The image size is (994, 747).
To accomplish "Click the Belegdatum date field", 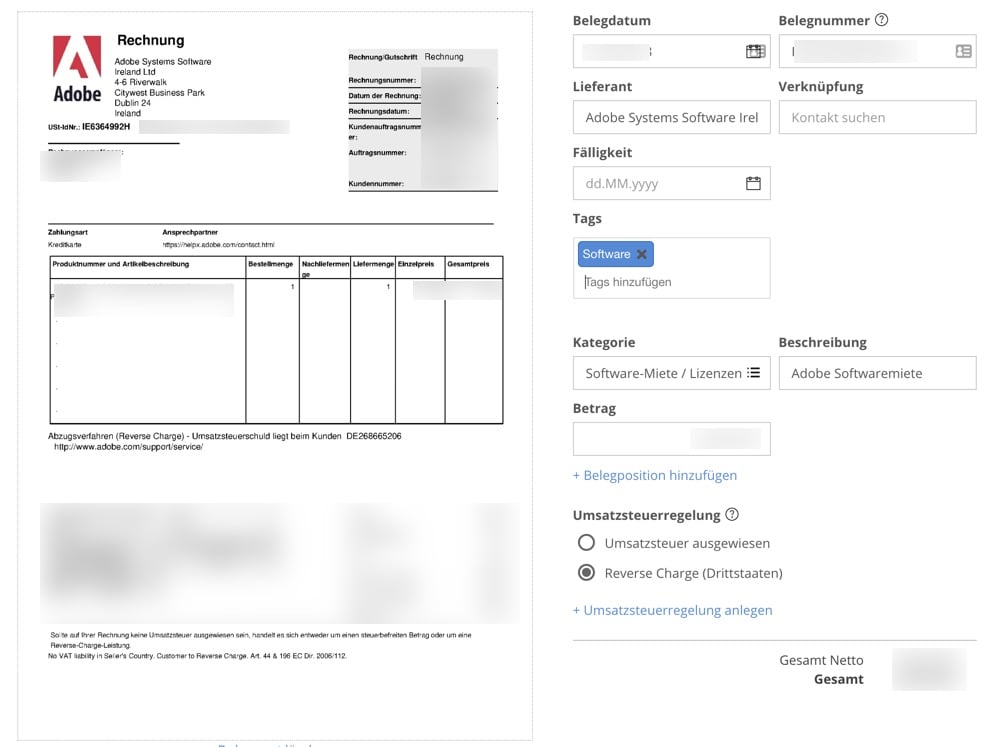I will pos(671,51).
